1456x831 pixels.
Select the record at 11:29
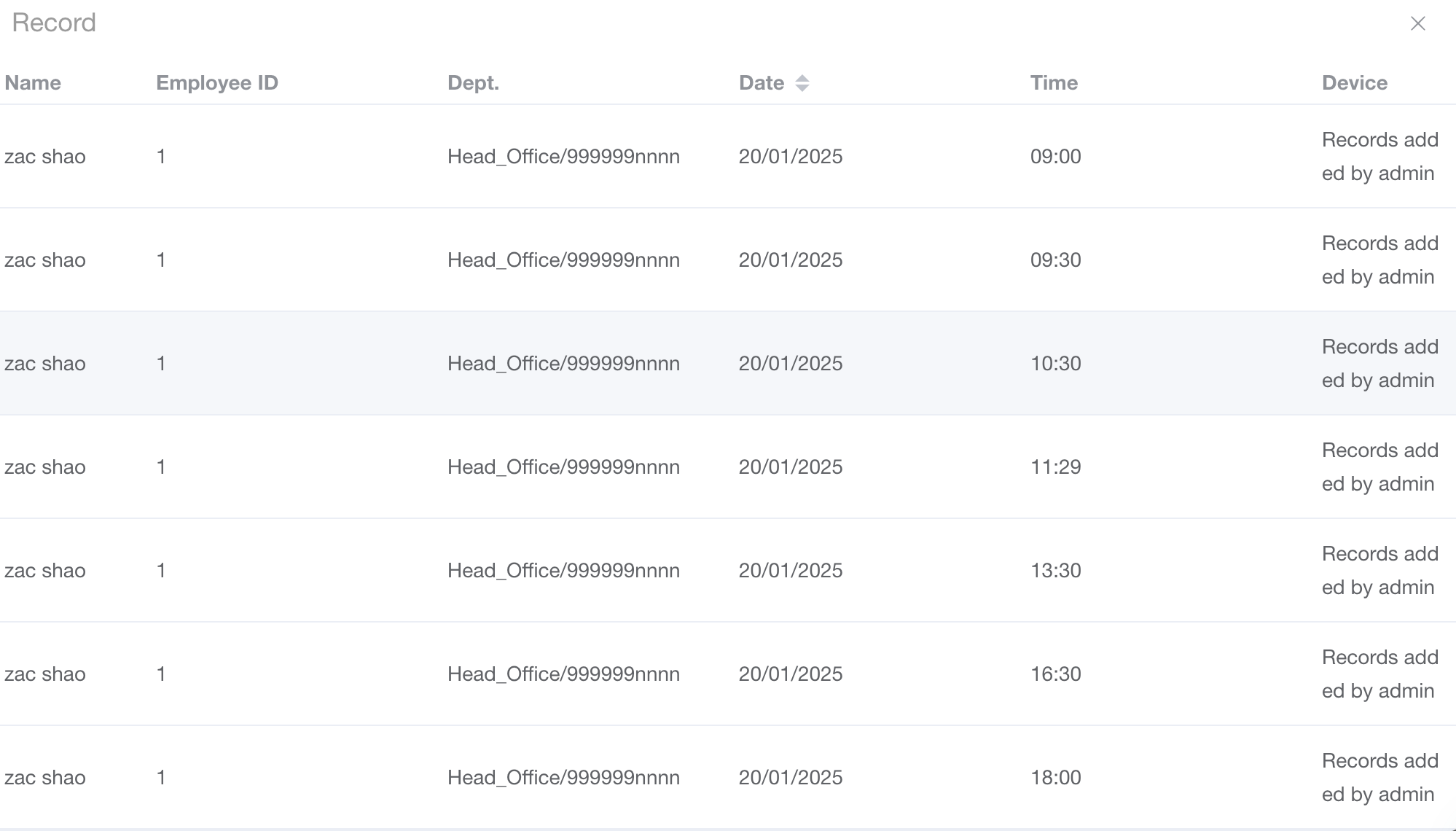pos(1055,467)
